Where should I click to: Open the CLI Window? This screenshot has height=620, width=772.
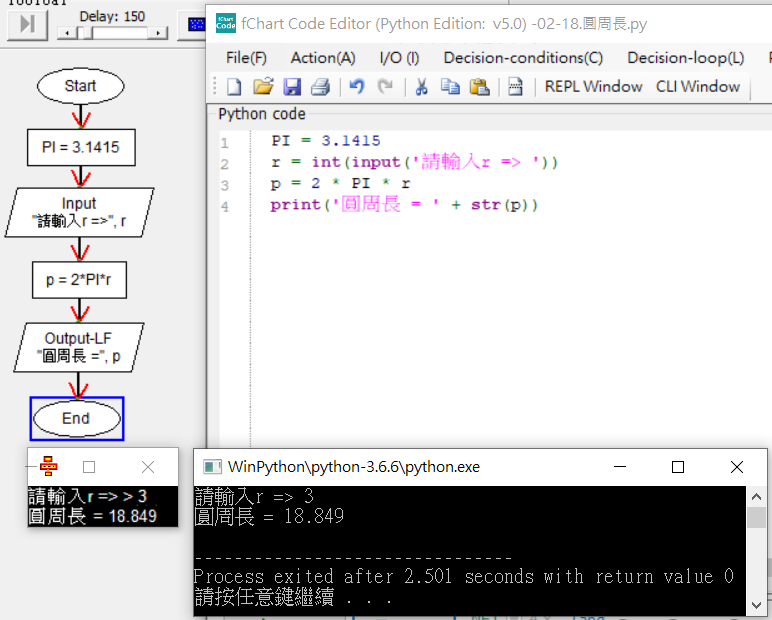(x=698, y=87)
